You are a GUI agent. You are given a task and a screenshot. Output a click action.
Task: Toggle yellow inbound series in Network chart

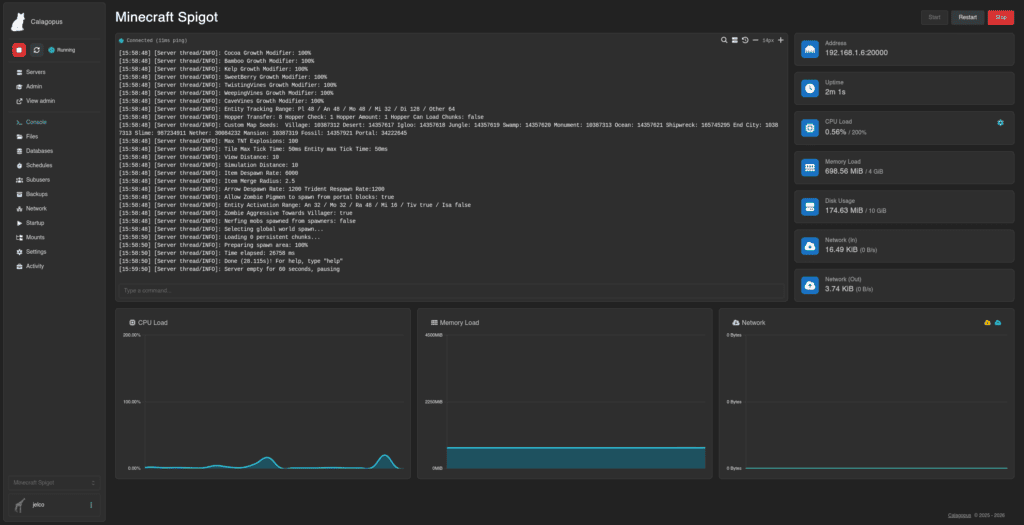(x=987, y=323)
